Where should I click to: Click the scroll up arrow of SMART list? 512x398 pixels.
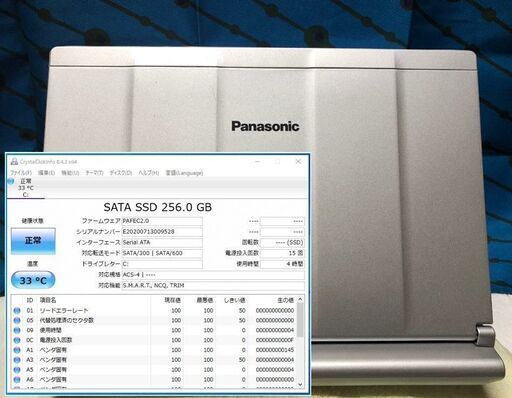click(x=300, y=299)
